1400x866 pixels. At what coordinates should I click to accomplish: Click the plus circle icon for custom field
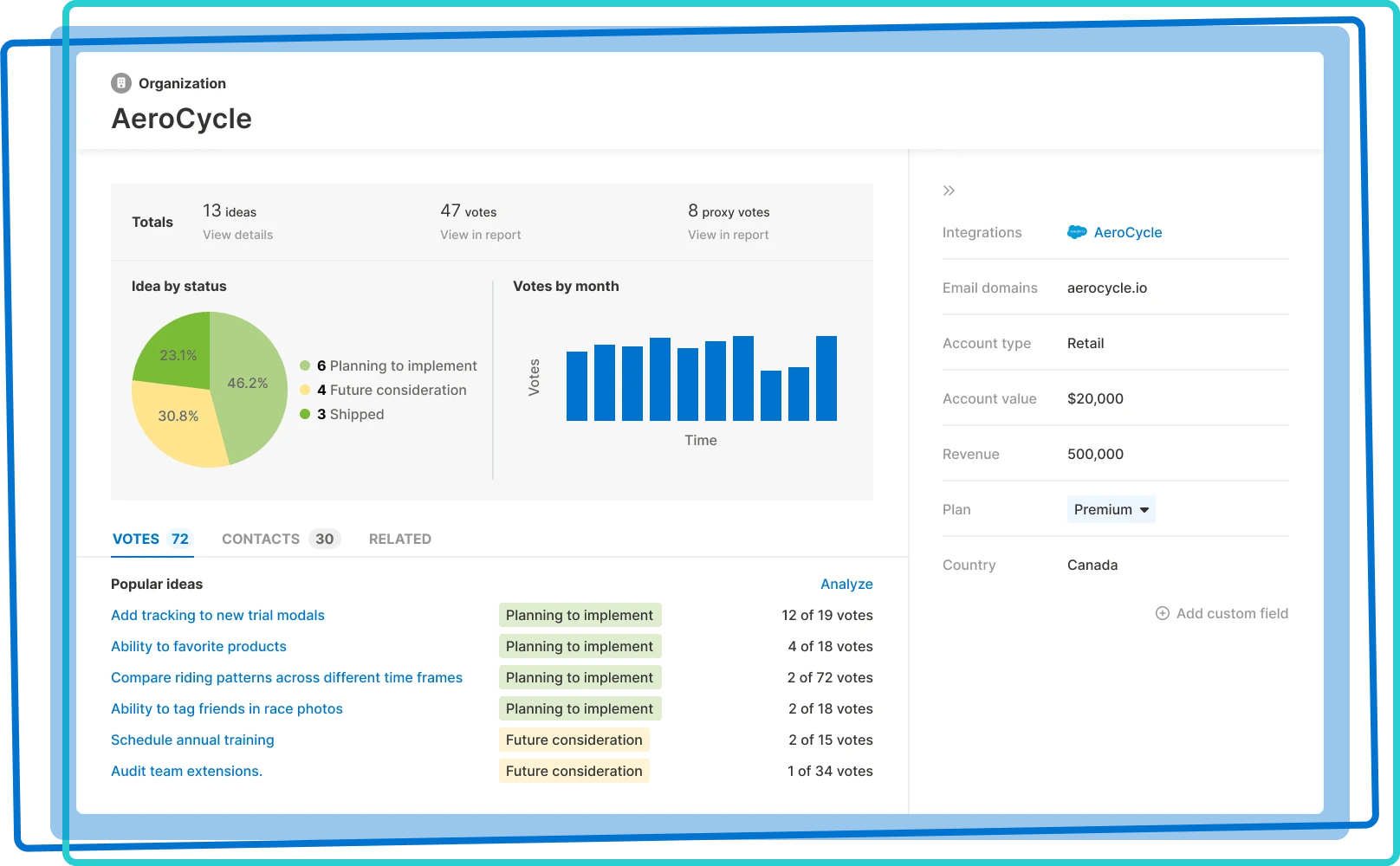point(1163,613)
